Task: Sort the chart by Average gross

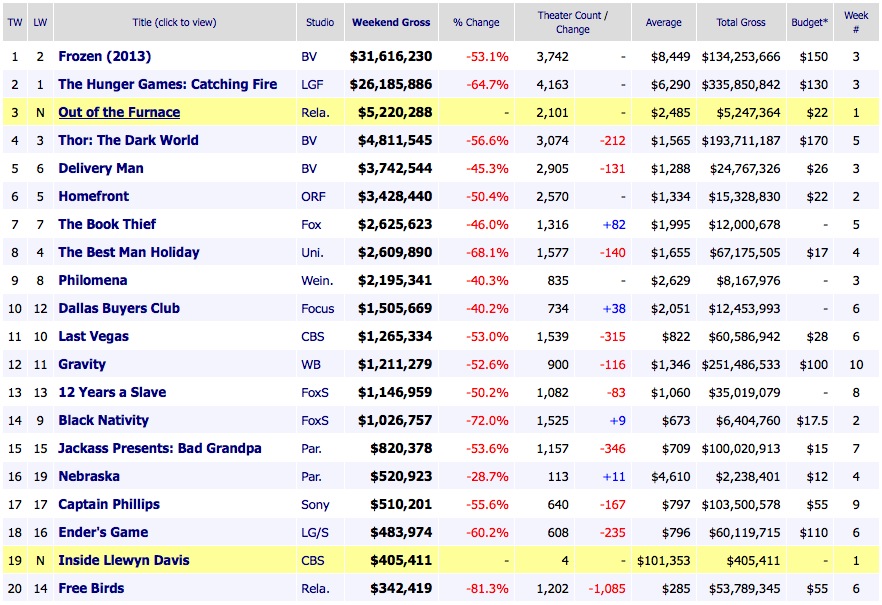Action: pos(663,21)
